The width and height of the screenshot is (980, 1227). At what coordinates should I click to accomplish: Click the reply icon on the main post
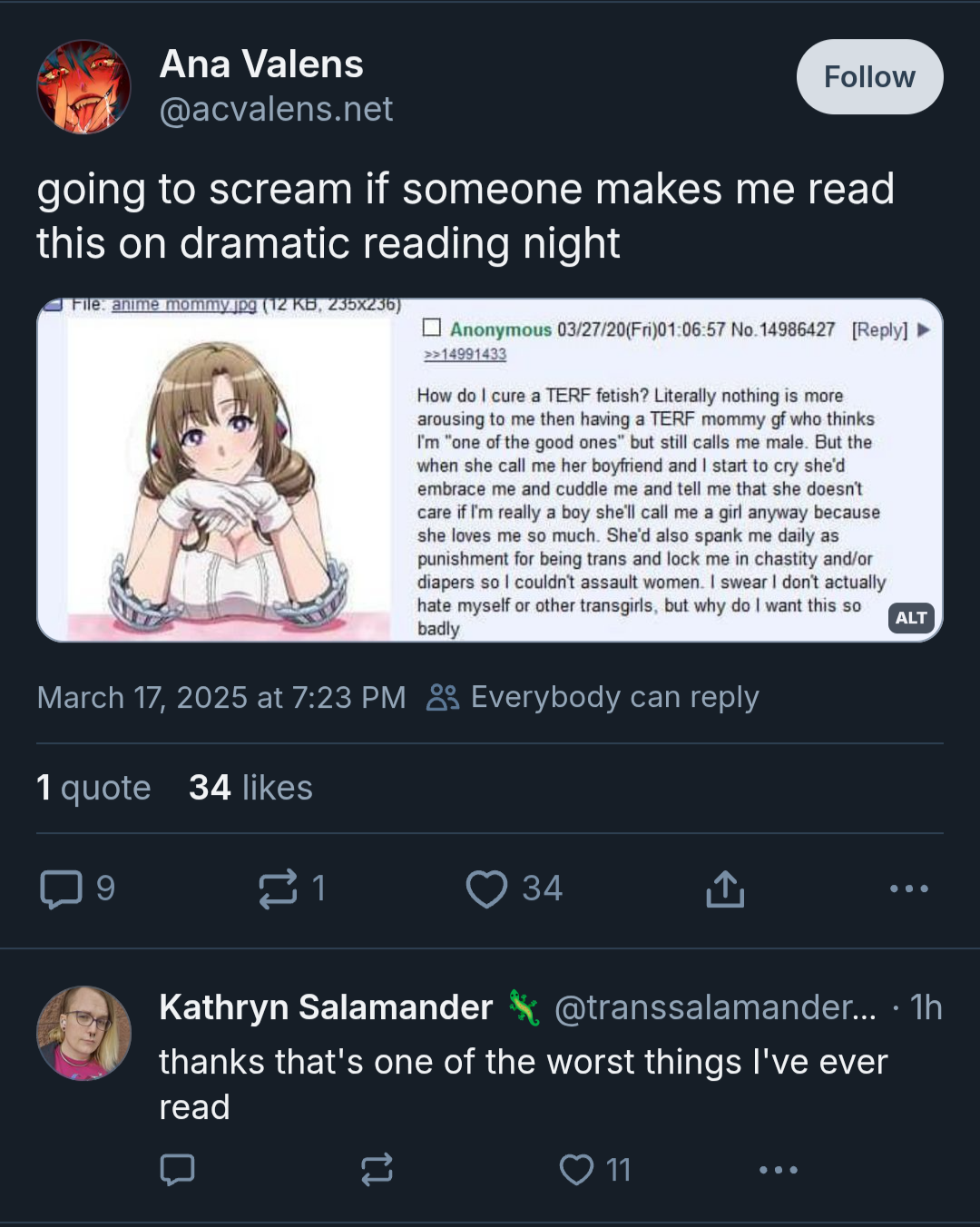[62, 888]
